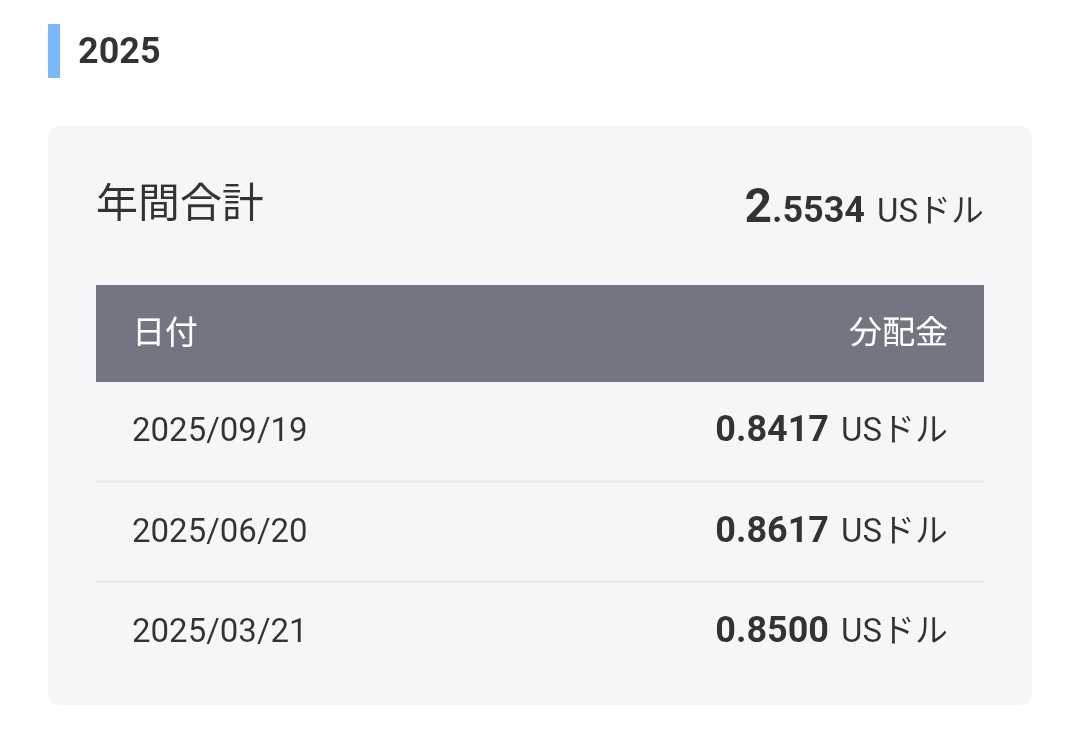This screenshot has width=1079, height=743.
Task: Click the .5534 decimals of annual total
Action: 819,210
